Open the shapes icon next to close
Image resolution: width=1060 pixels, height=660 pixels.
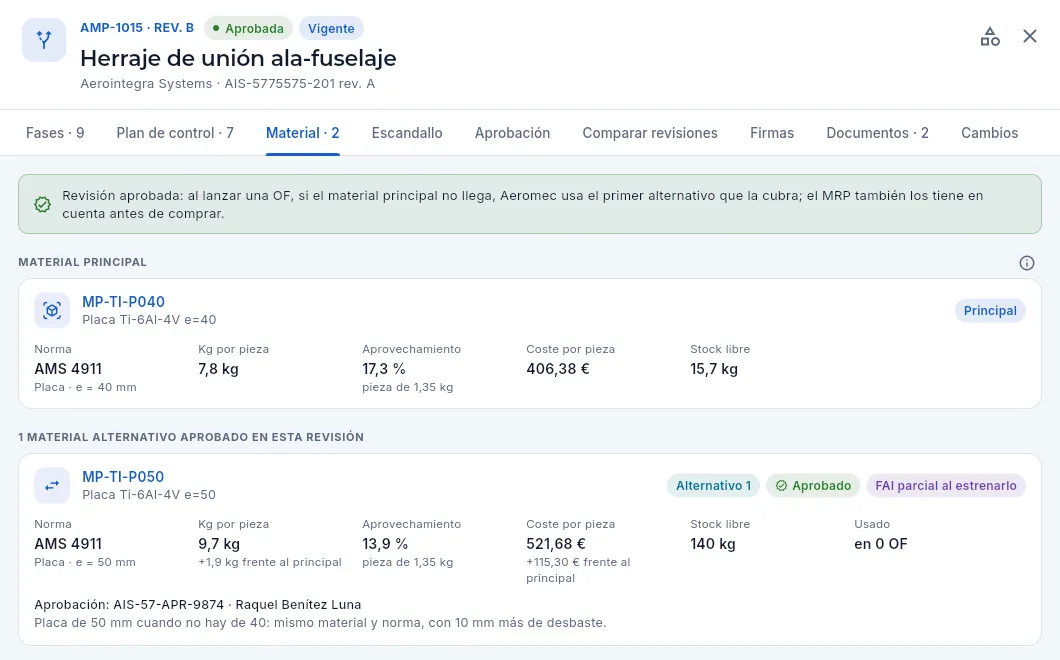pyautogui.click(x=990, y=37)
